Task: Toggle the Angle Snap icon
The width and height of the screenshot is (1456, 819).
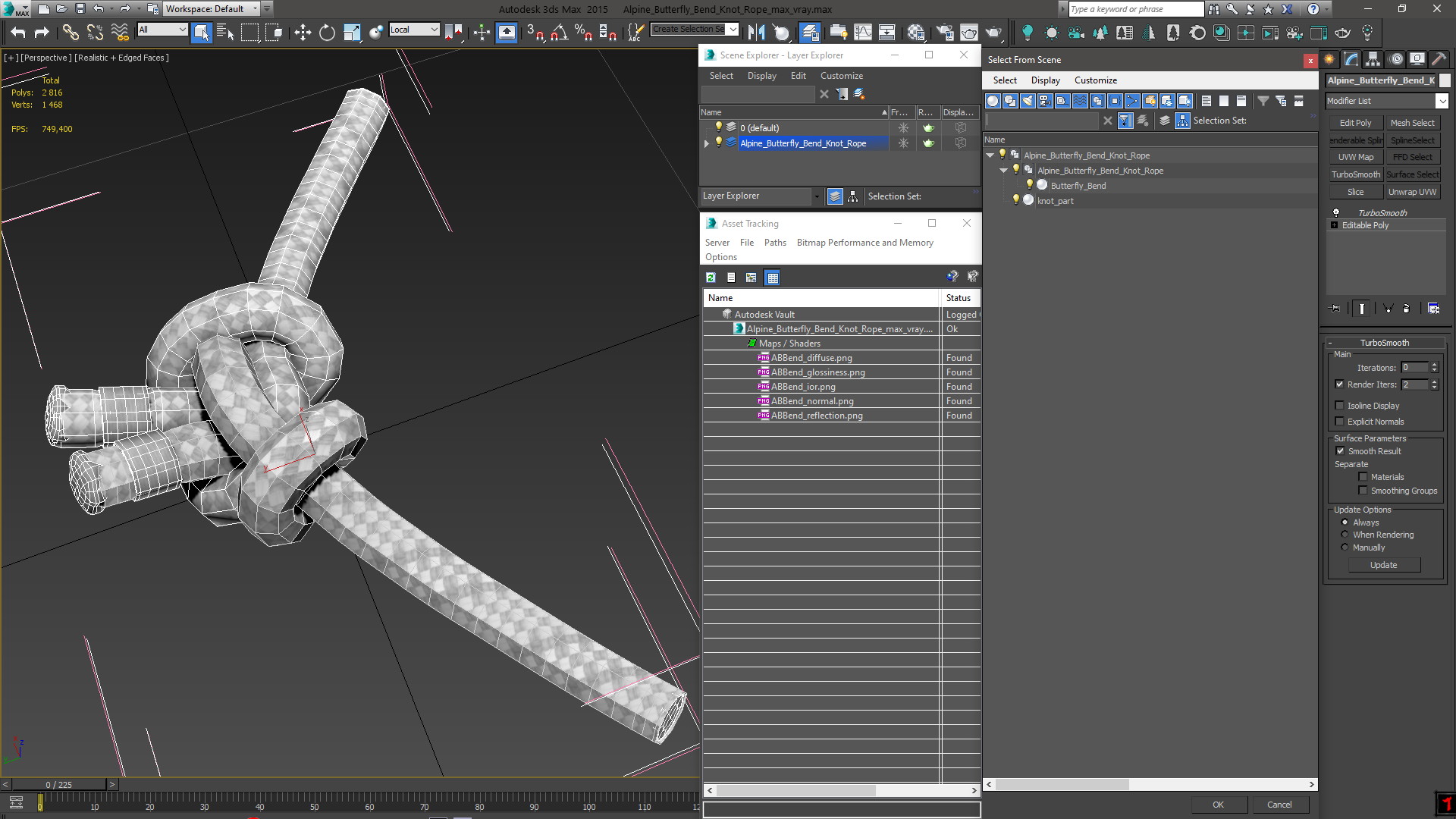Action: point(559,32)
